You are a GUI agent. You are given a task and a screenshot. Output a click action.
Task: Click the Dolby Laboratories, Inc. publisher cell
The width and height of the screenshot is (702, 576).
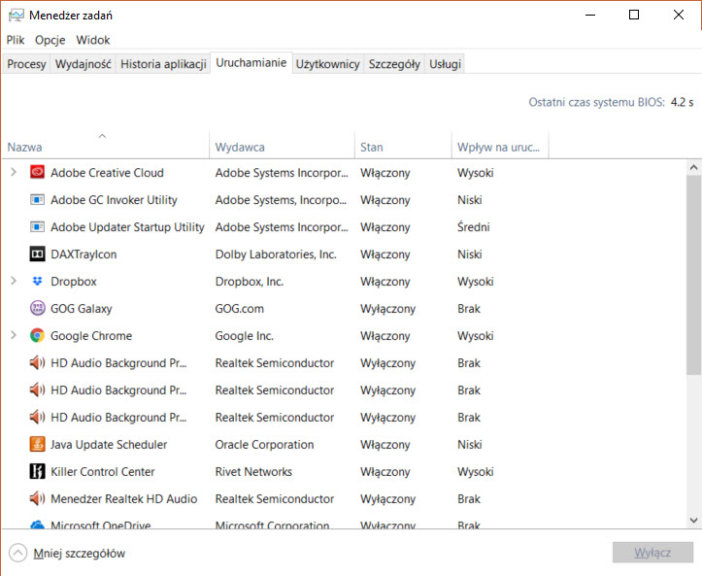[276, 254]
